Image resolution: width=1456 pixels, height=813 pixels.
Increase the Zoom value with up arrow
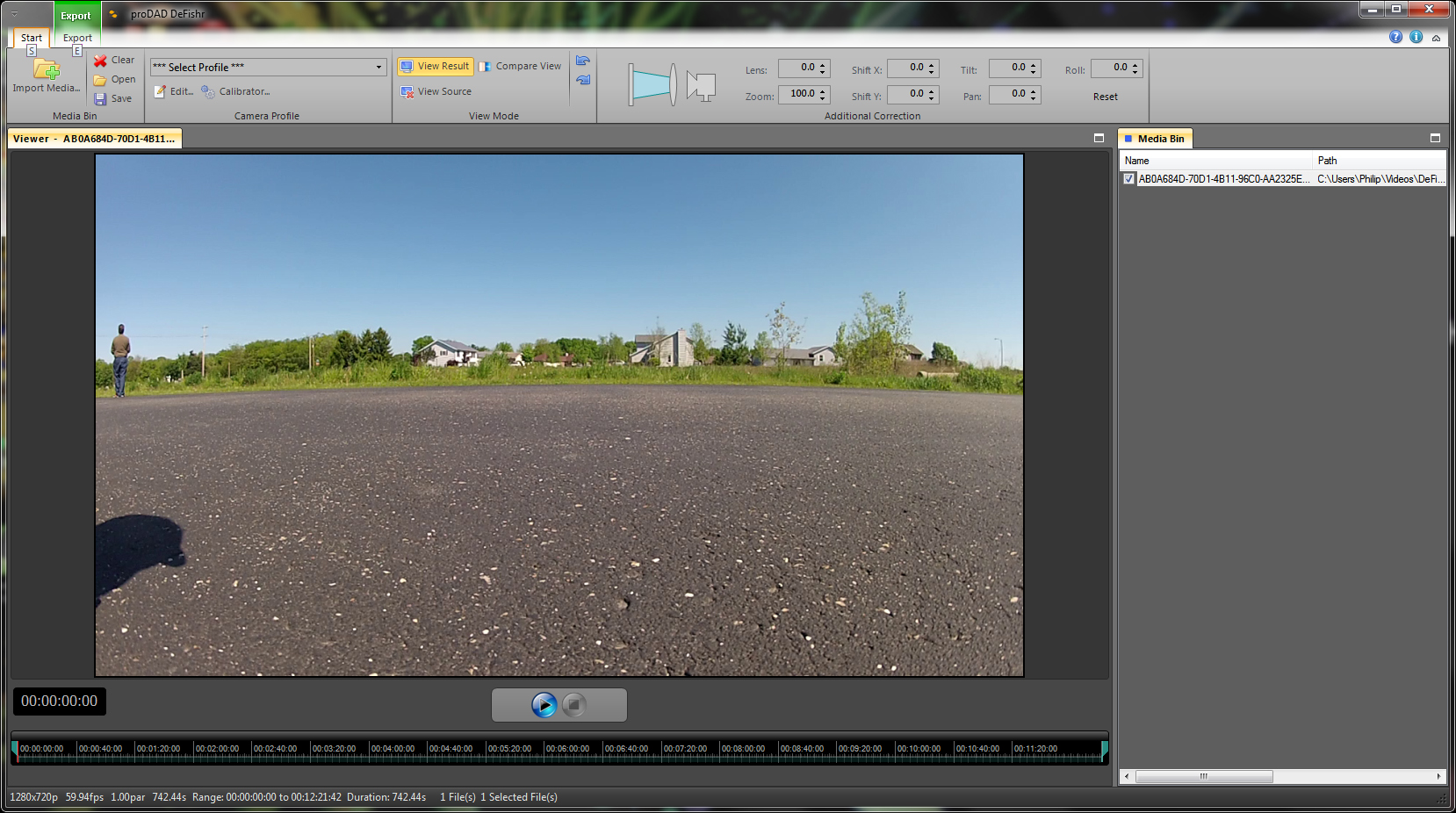click(823, 90)
